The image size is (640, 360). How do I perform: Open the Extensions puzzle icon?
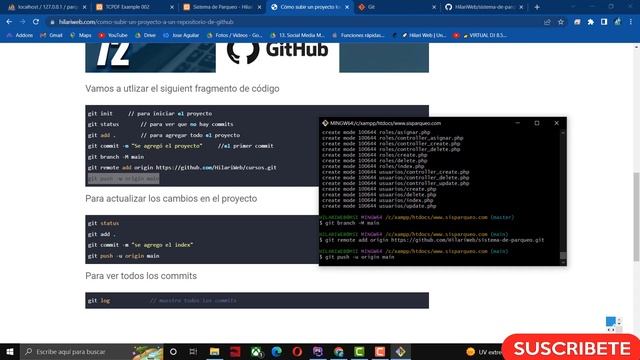(x=591, y=22)
